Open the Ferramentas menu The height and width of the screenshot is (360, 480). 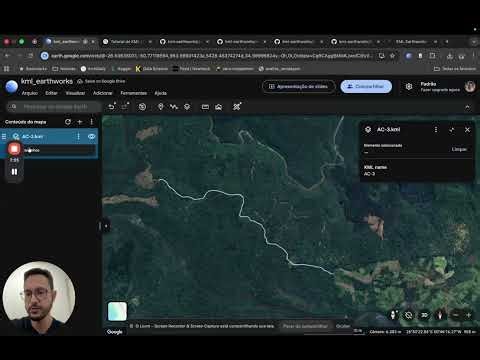point(134,93)
